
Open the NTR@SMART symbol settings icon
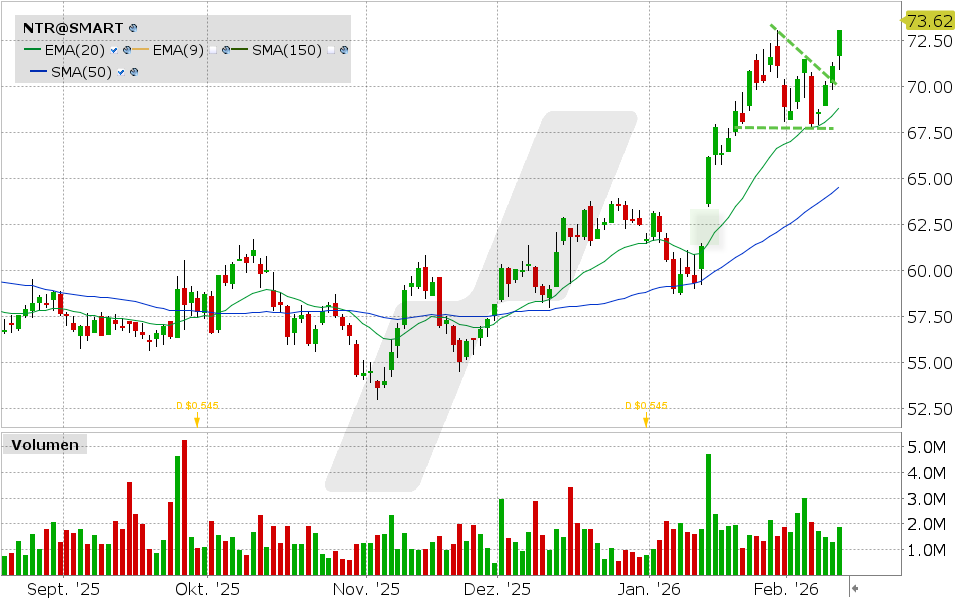tap(131, 27)
